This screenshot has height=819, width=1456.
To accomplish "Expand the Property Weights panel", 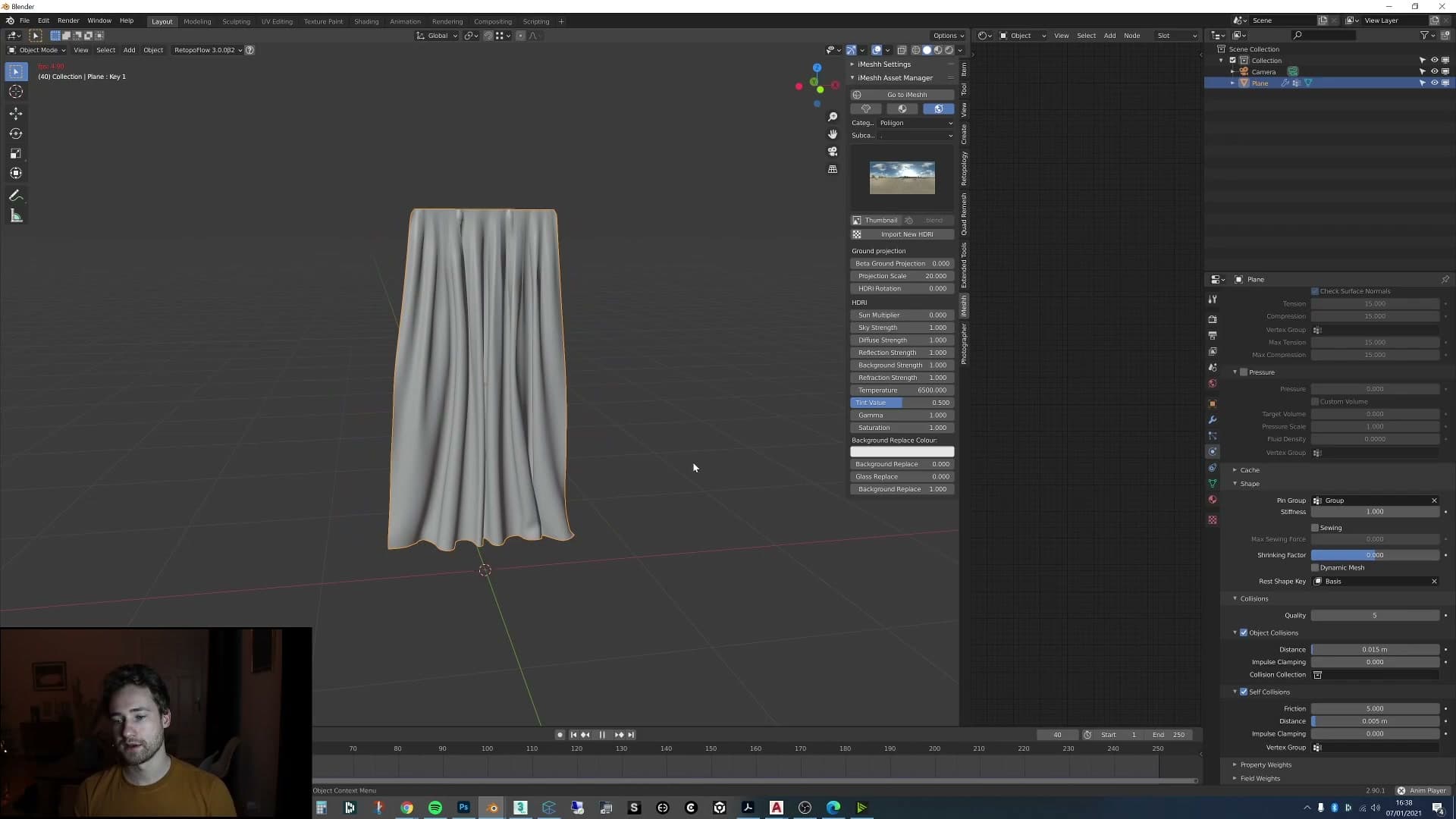I will click(1265, 765).
